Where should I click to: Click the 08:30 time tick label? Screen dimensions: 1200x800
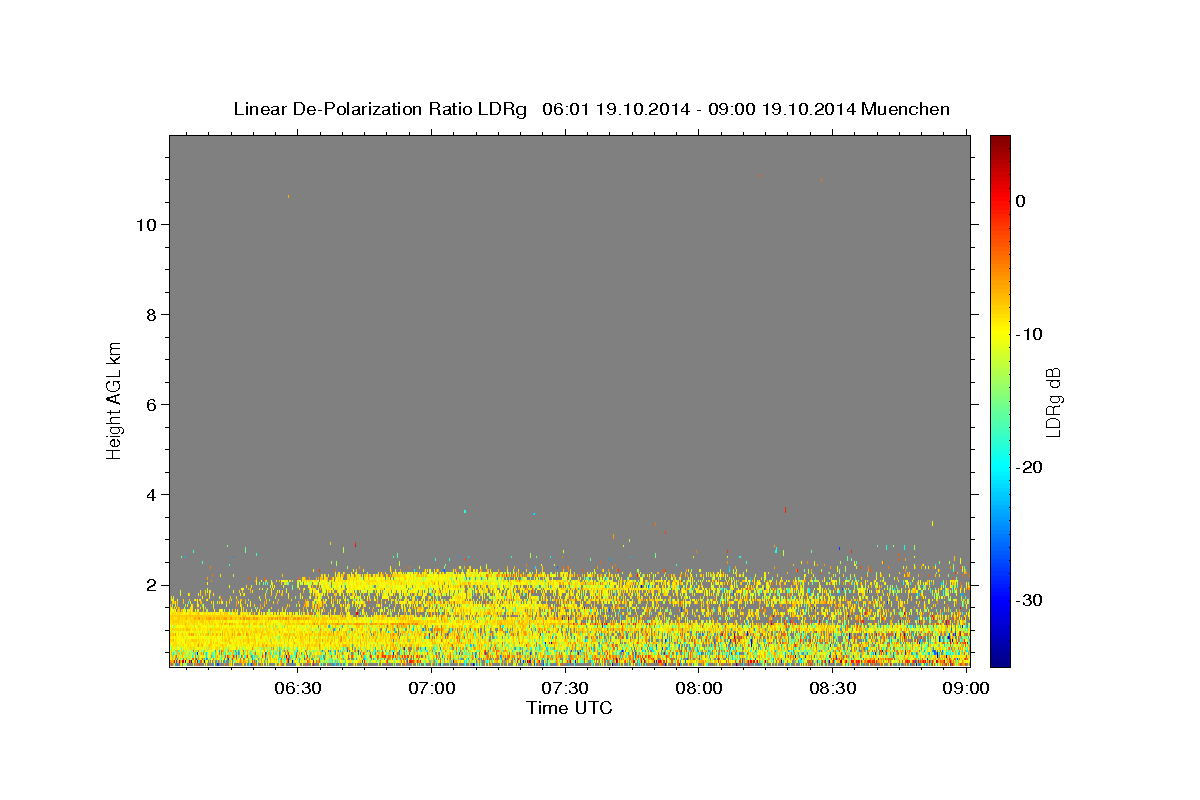[832, 688]
